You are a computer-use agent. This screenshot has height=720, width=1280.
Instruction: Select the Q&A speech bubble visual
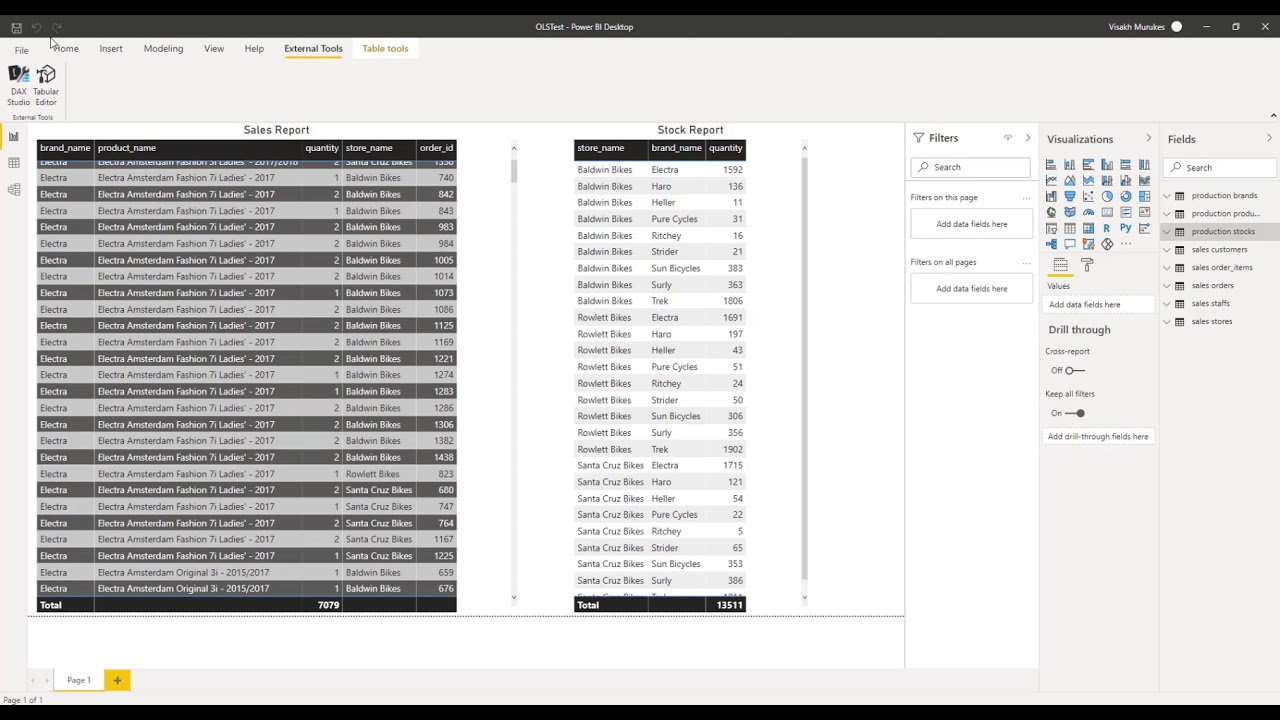point(1070,244)
